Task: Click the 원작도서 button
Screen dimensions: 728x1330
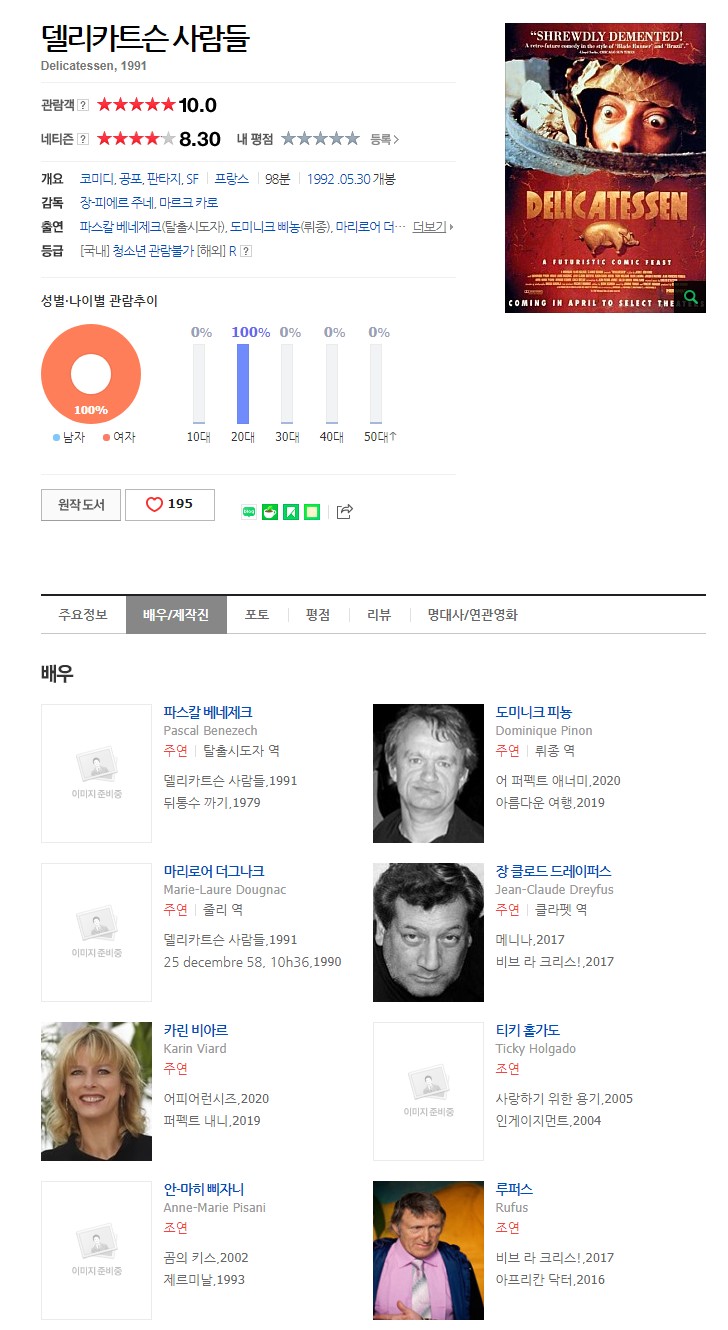Action: pyautogui.click(x=81, y=505)
